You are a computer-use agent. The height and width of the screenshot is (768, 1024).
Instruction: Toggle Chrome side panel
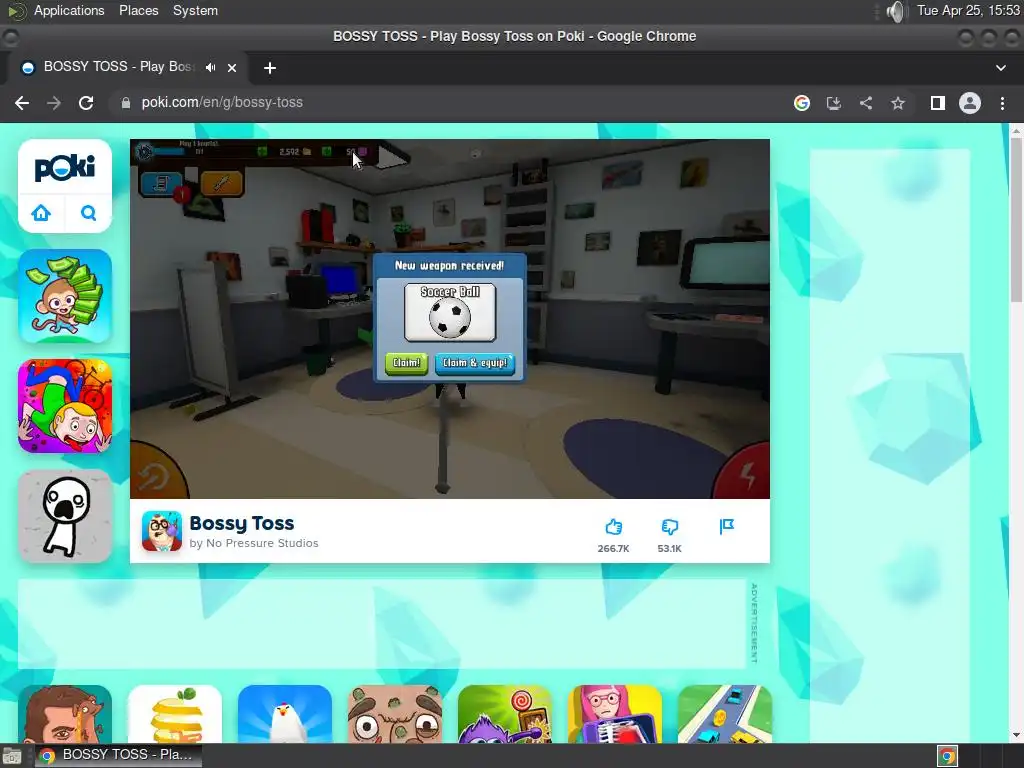pos(938,103)
